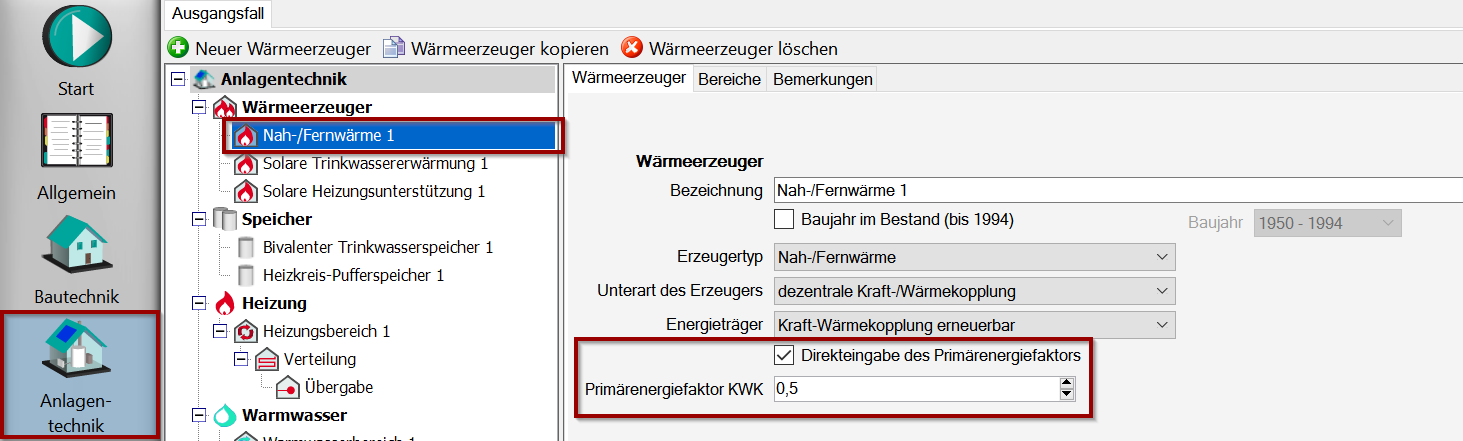Viewport: 1463px width, 441px height.
Task: Click the Warmwasser tree heading
Action: [294, 415]
